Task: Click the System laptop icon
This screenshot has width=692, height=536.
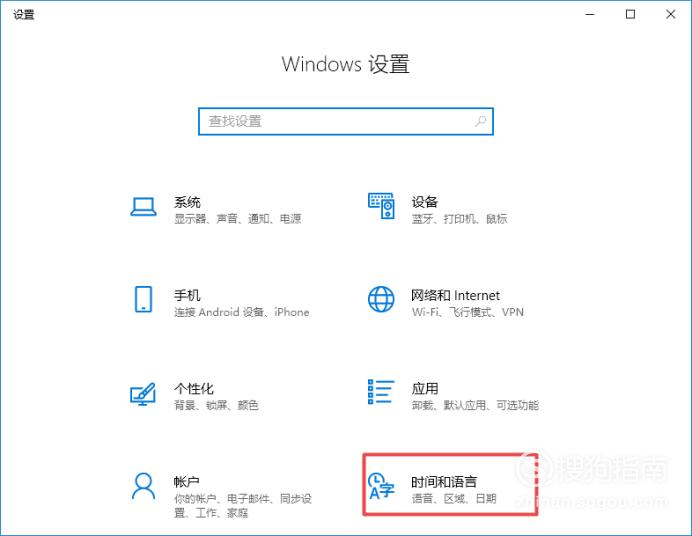Action: [x=143, y=207]
